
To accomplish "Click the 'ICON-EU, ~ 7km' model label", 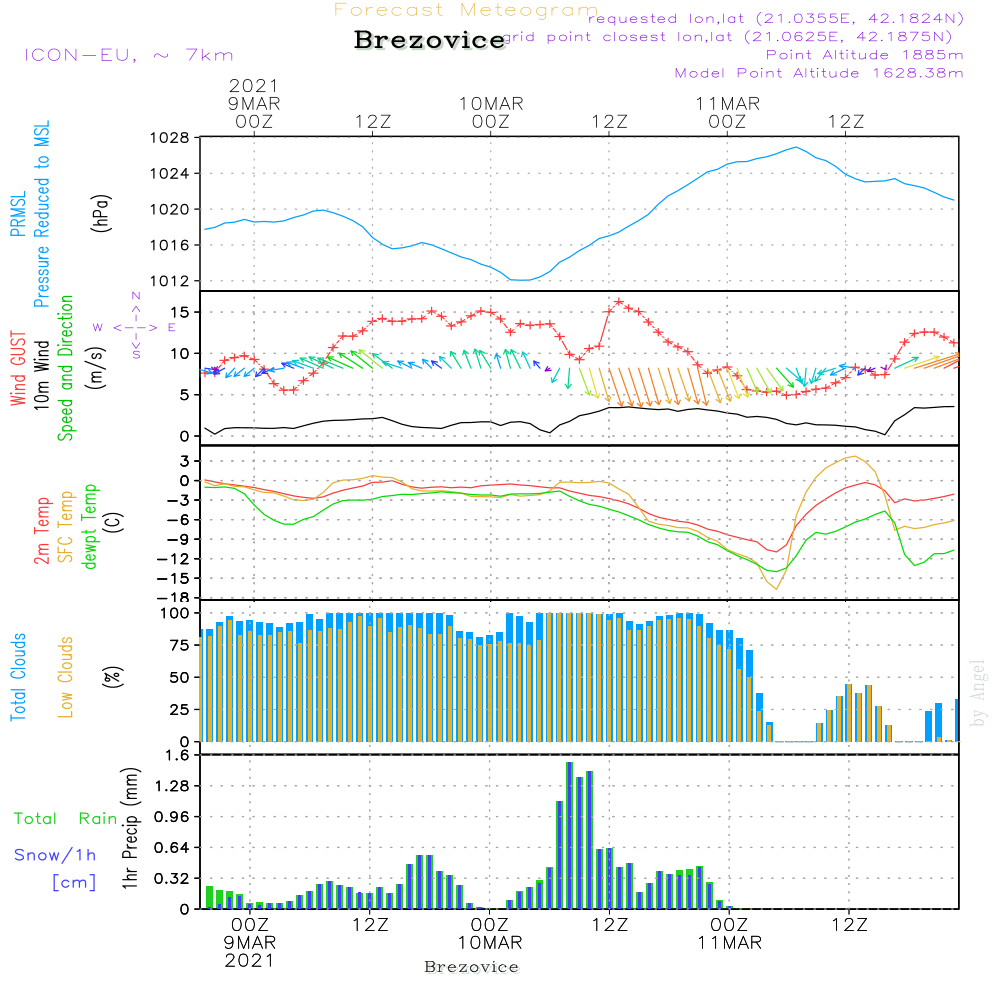I will tap(129, 55).
